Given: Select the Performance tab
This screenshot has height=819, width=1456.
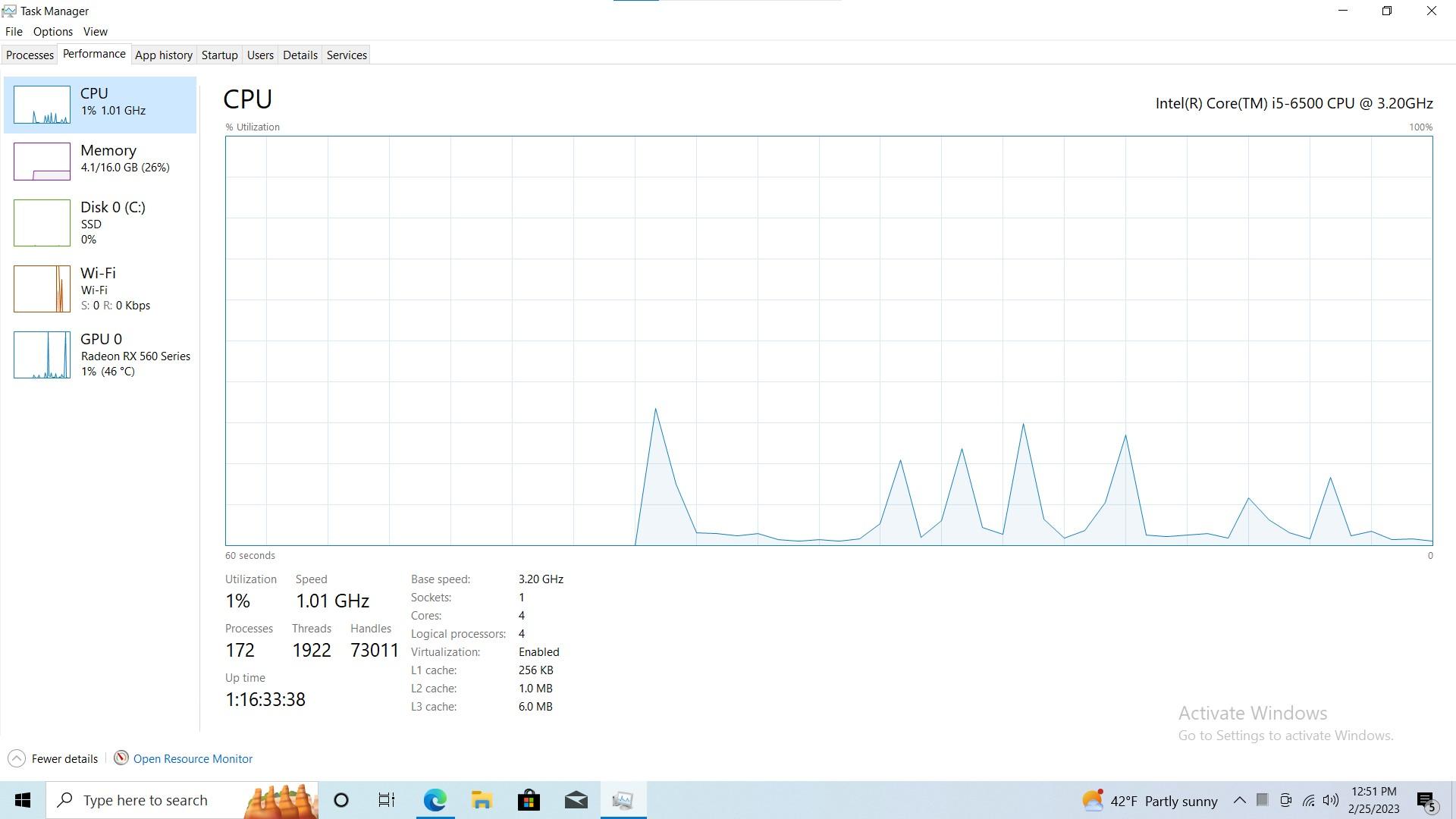Looking at the screenshot, I should 94,54.
